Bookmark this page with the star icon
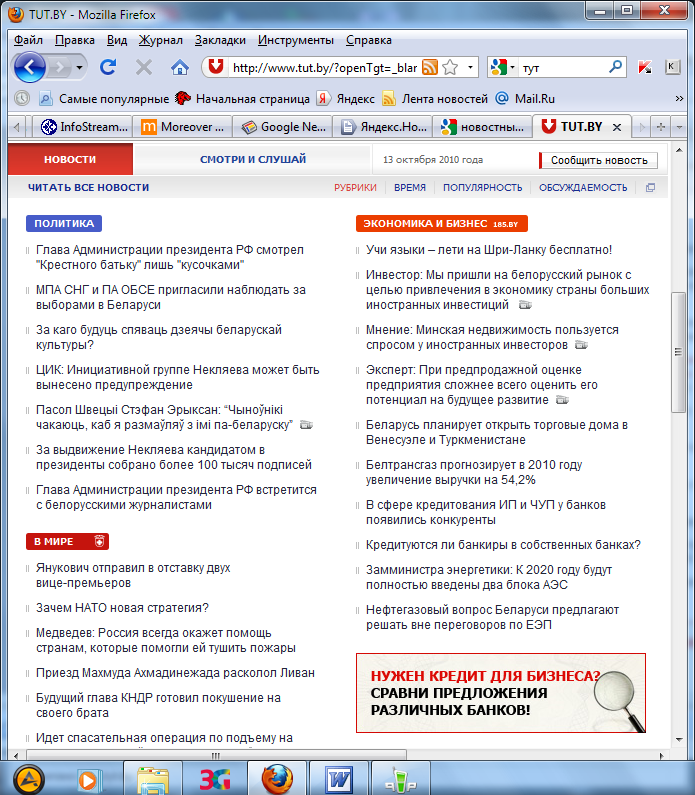The image size is (695, 795). pyautogui.click(x=450, y=67)
